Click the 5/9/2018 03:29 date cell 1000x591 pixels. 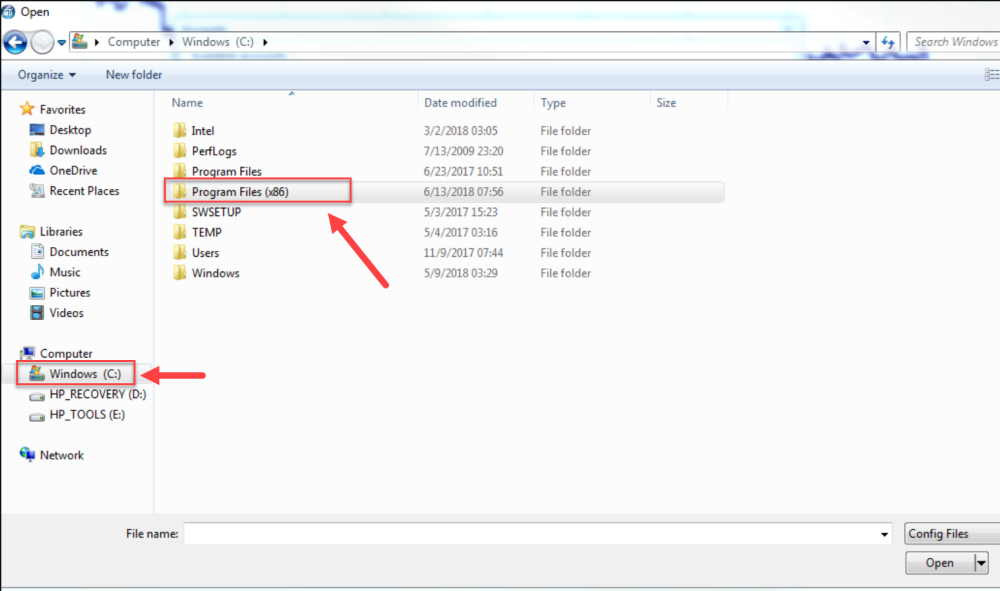(x=460, y=273)
